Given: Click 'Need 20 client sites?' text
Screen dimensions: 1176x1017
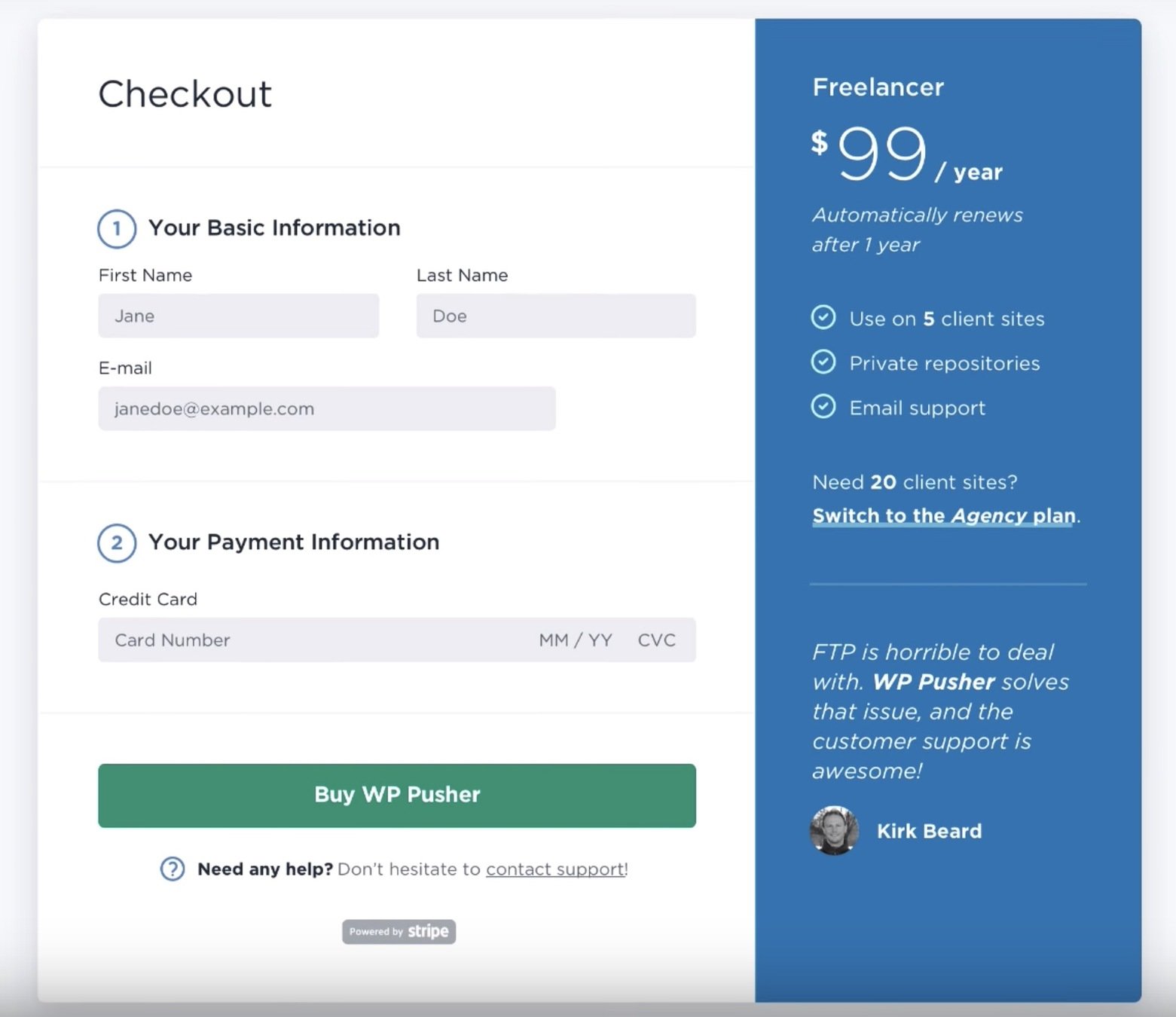Looking at the screenshot, I should [x=915, y=482].
